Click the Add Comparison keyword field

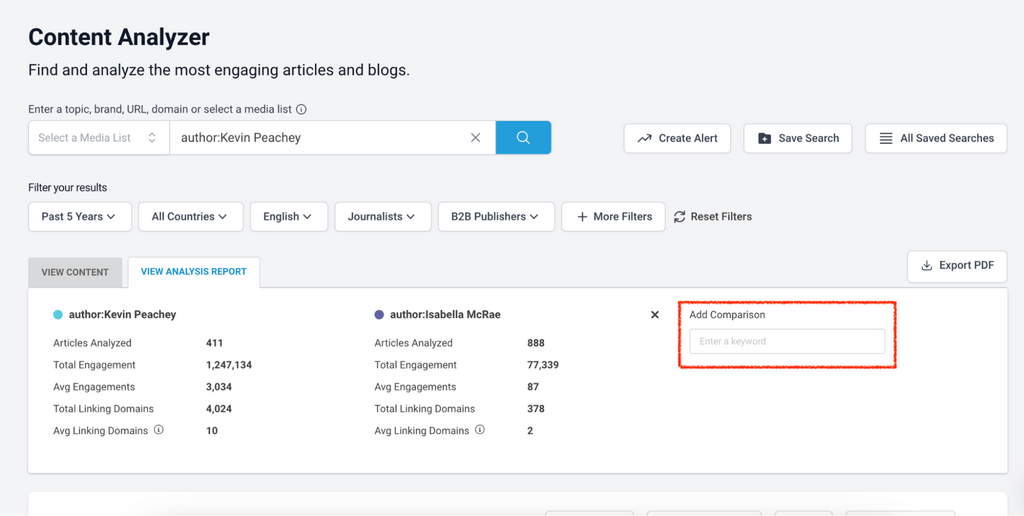[787, 342]
